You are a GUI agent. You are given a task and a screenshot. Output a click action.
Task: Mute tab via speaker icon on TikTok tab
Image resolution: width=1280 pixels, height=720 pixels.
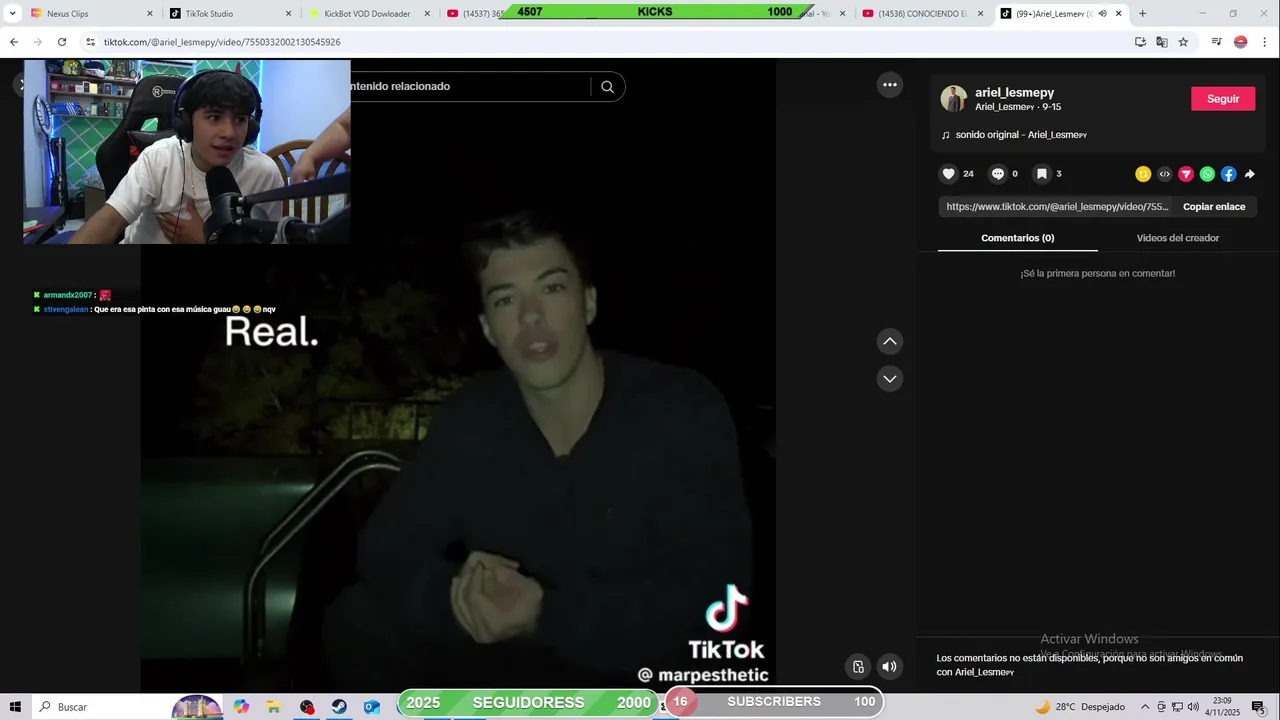tap(1103, 14)
